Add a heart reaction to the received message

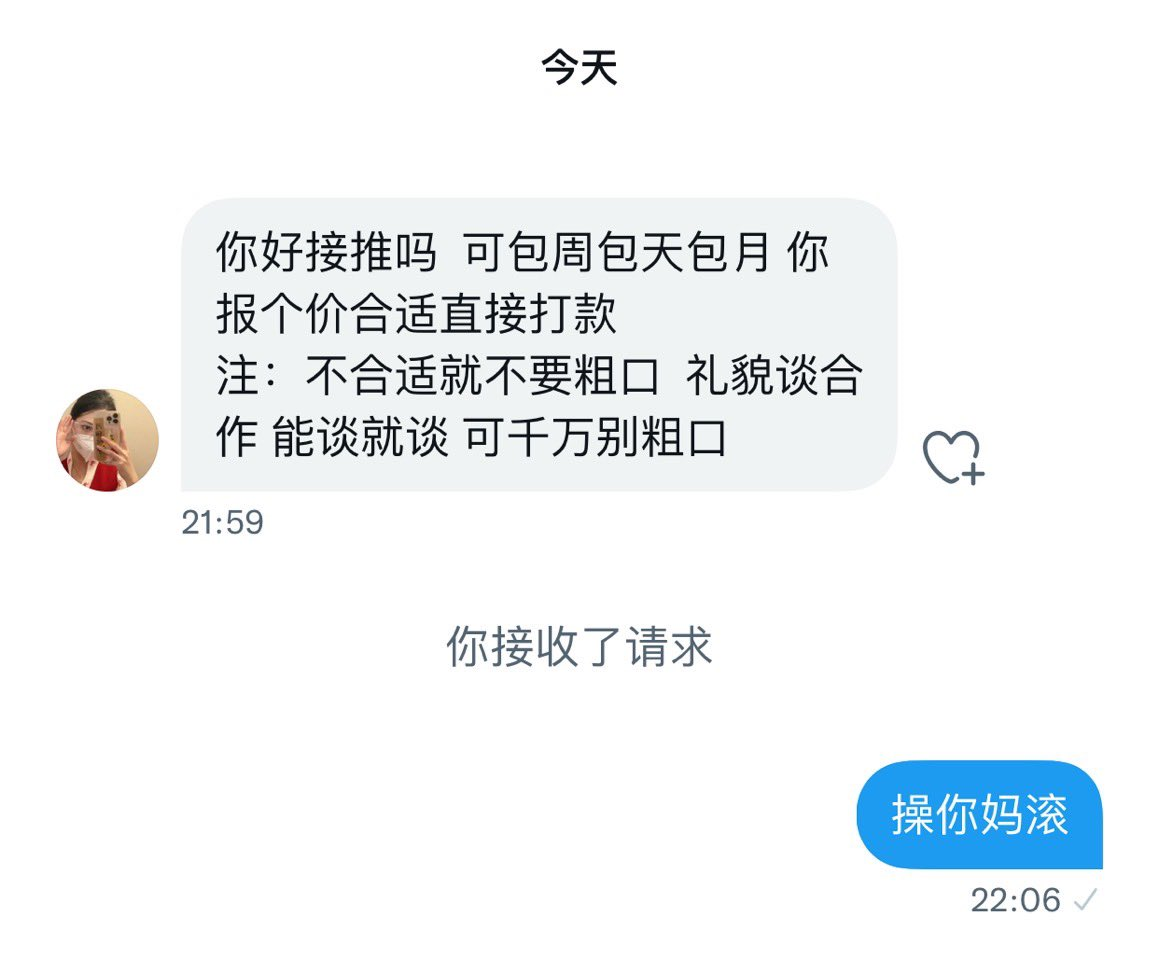(954, 458)
